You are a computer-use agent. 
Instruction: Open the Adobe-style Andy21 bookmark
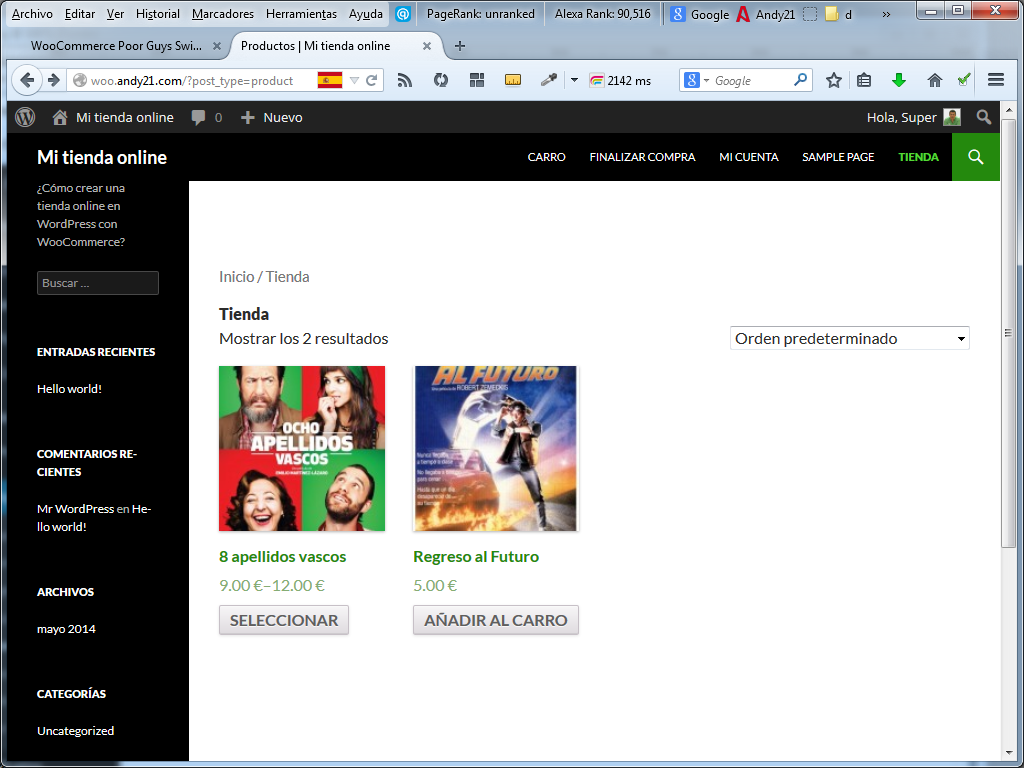point(766,14)
